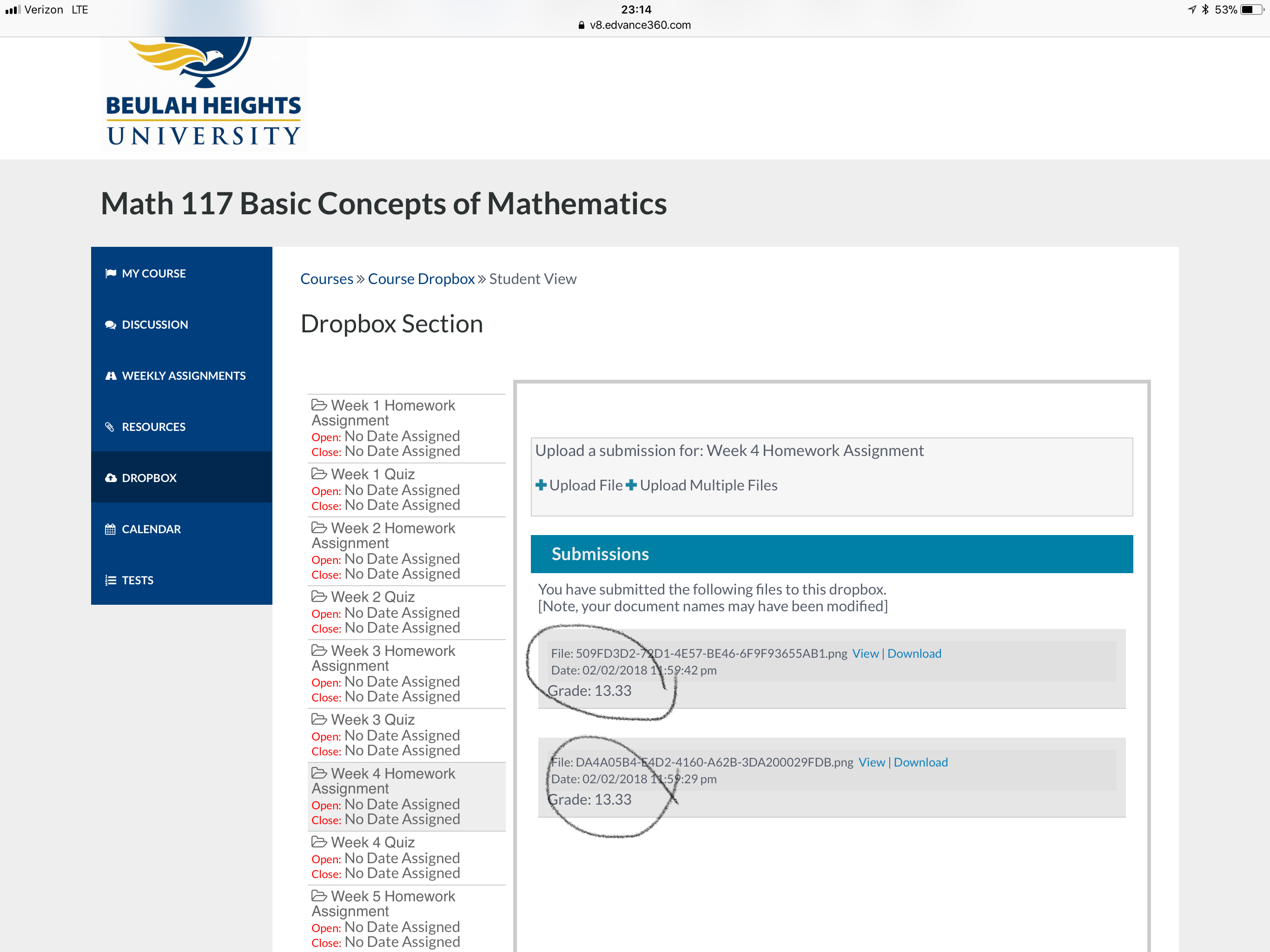This screenshot has height=952, width=1270.
Task: Click the Weekly Assignments road icon
Action: click(x=111, y=376)
